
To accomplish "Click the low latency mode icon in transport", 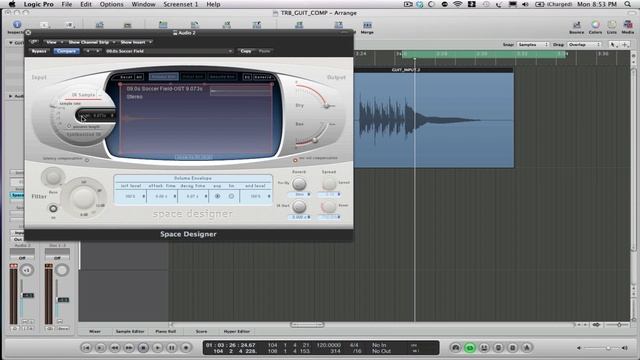I will (x=456, y=348).
